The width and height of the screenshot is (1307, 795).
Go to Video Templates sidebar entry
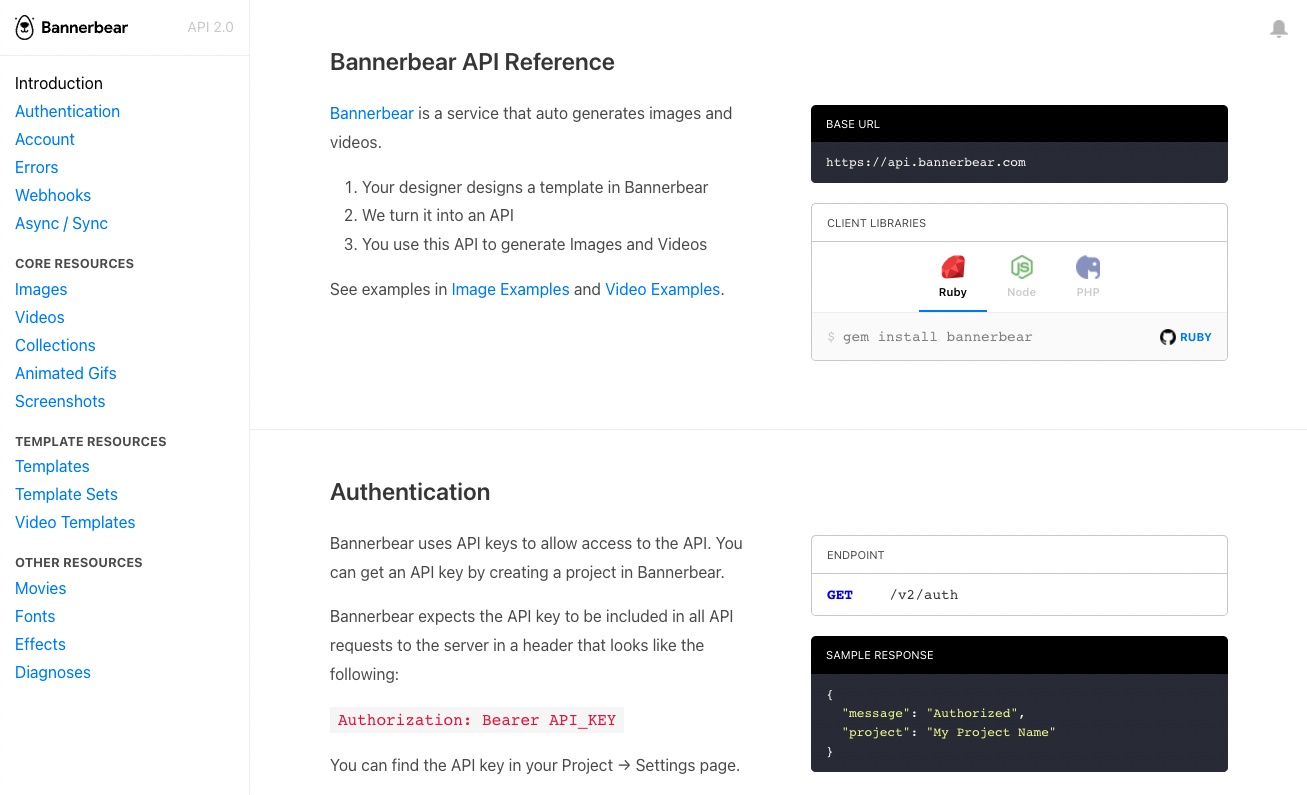point(75,523)
